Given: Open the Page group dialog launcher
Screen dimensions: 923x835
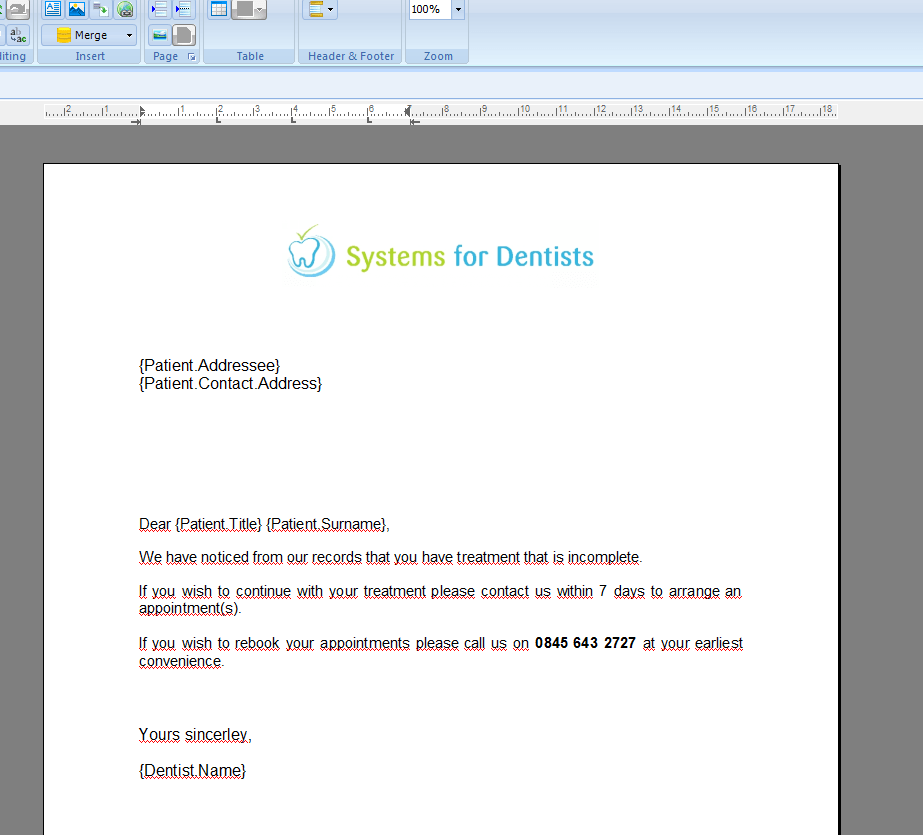Looking at the screenshot, I should 191,56.
